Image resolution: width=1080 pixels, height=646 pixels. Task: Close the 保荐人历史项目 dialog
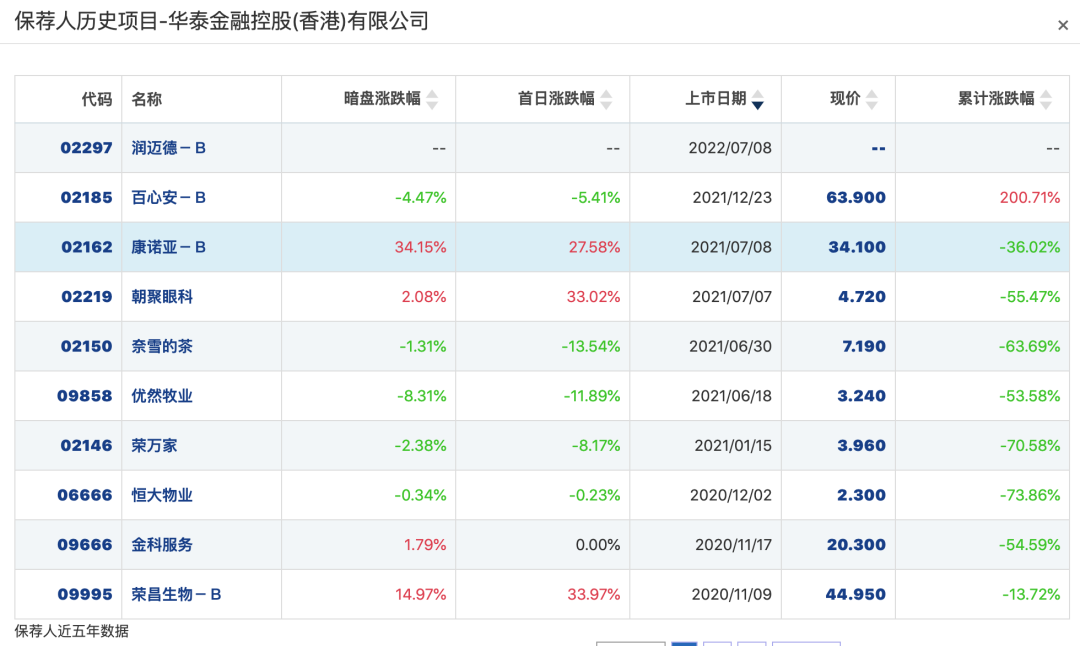click(x=1063, y=25)
